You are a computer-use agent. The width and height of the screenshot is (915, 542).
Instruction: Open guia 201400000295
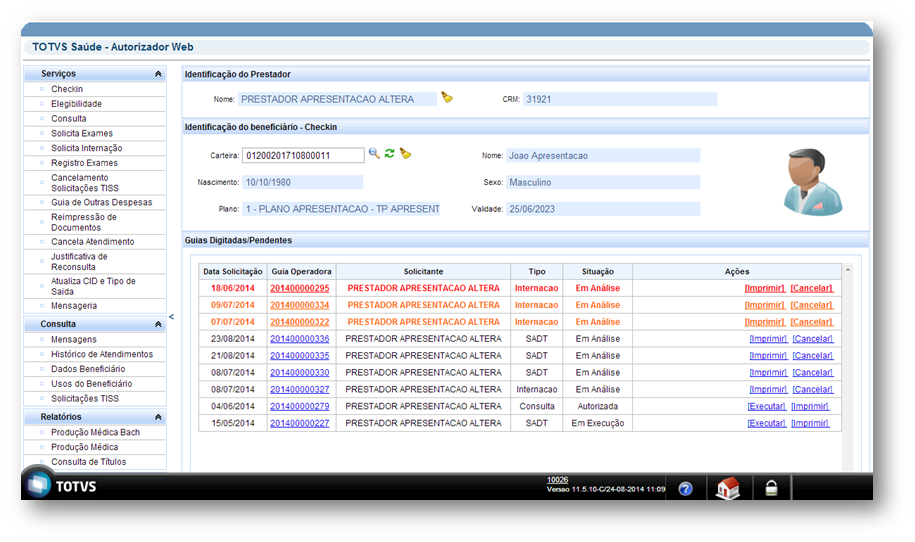tap(299, 288)
